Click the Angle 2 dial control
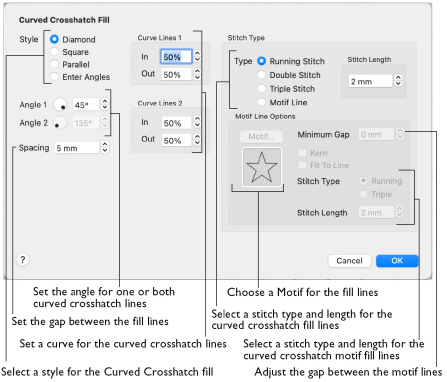 click(60, 123)
